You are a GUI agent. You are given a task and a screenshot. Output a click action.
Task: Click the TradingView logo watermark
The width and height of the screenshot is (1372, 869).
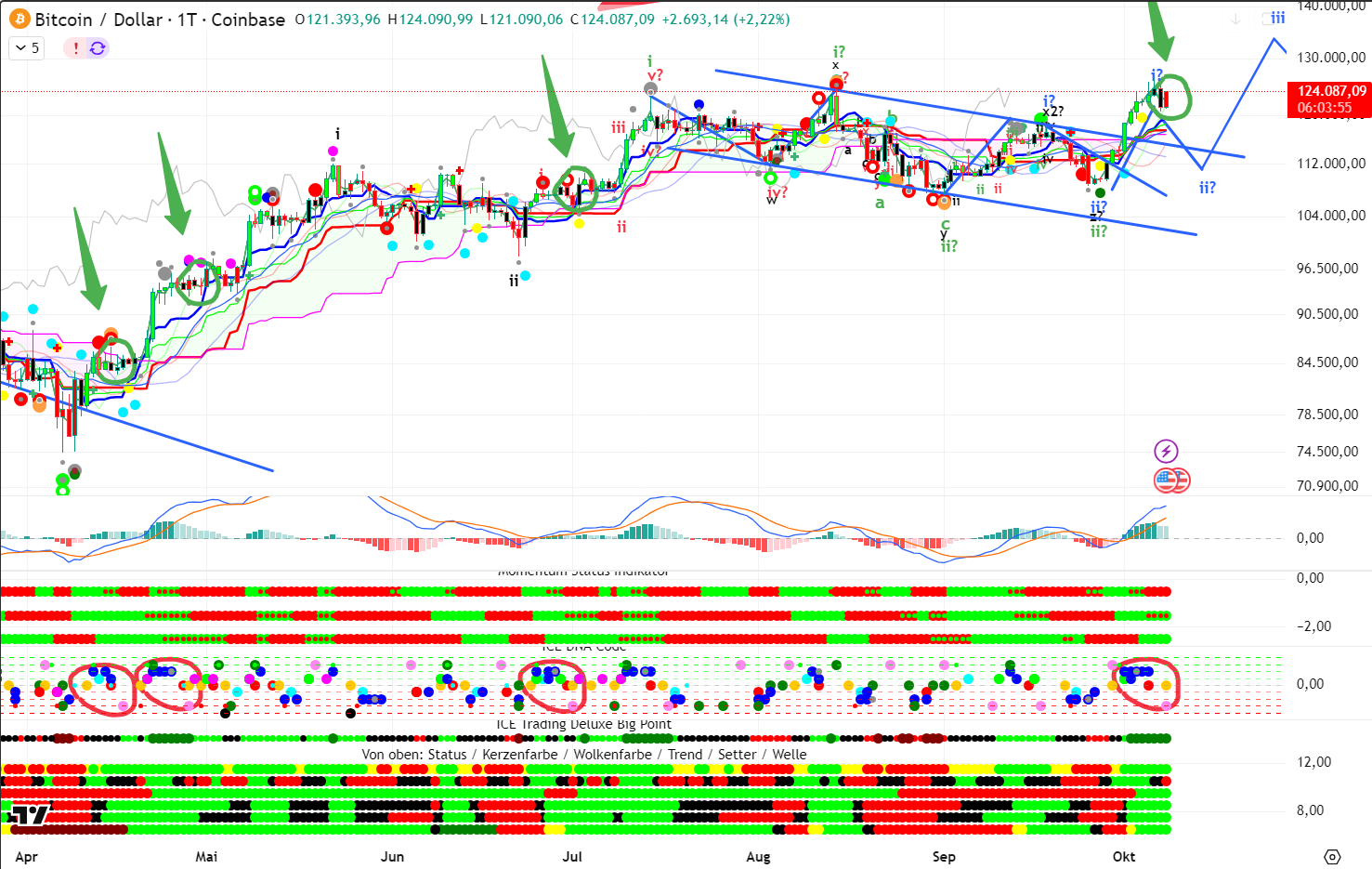29,815
